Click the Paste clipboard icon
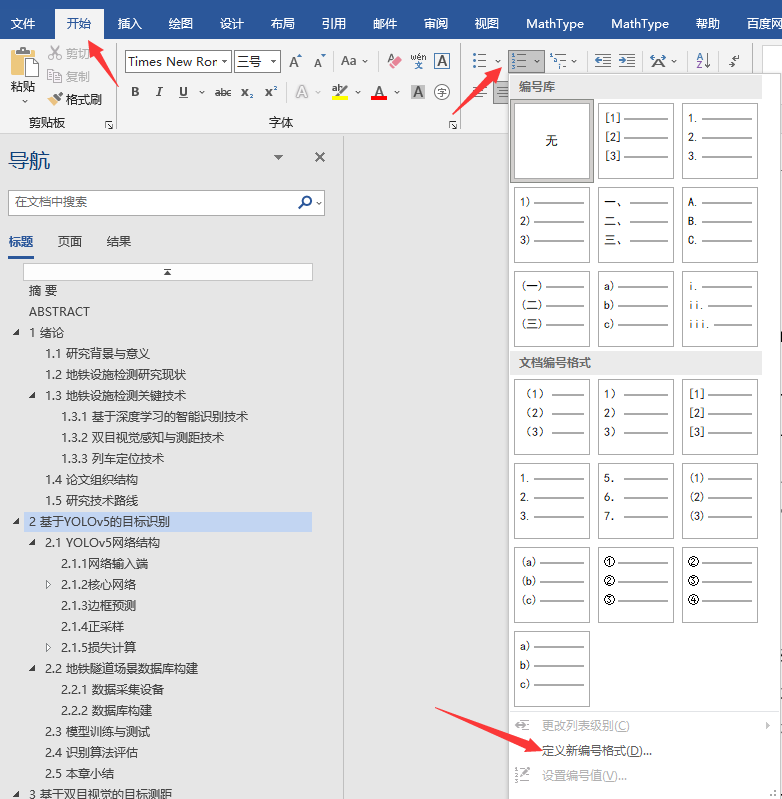 [x=23, y=63]
